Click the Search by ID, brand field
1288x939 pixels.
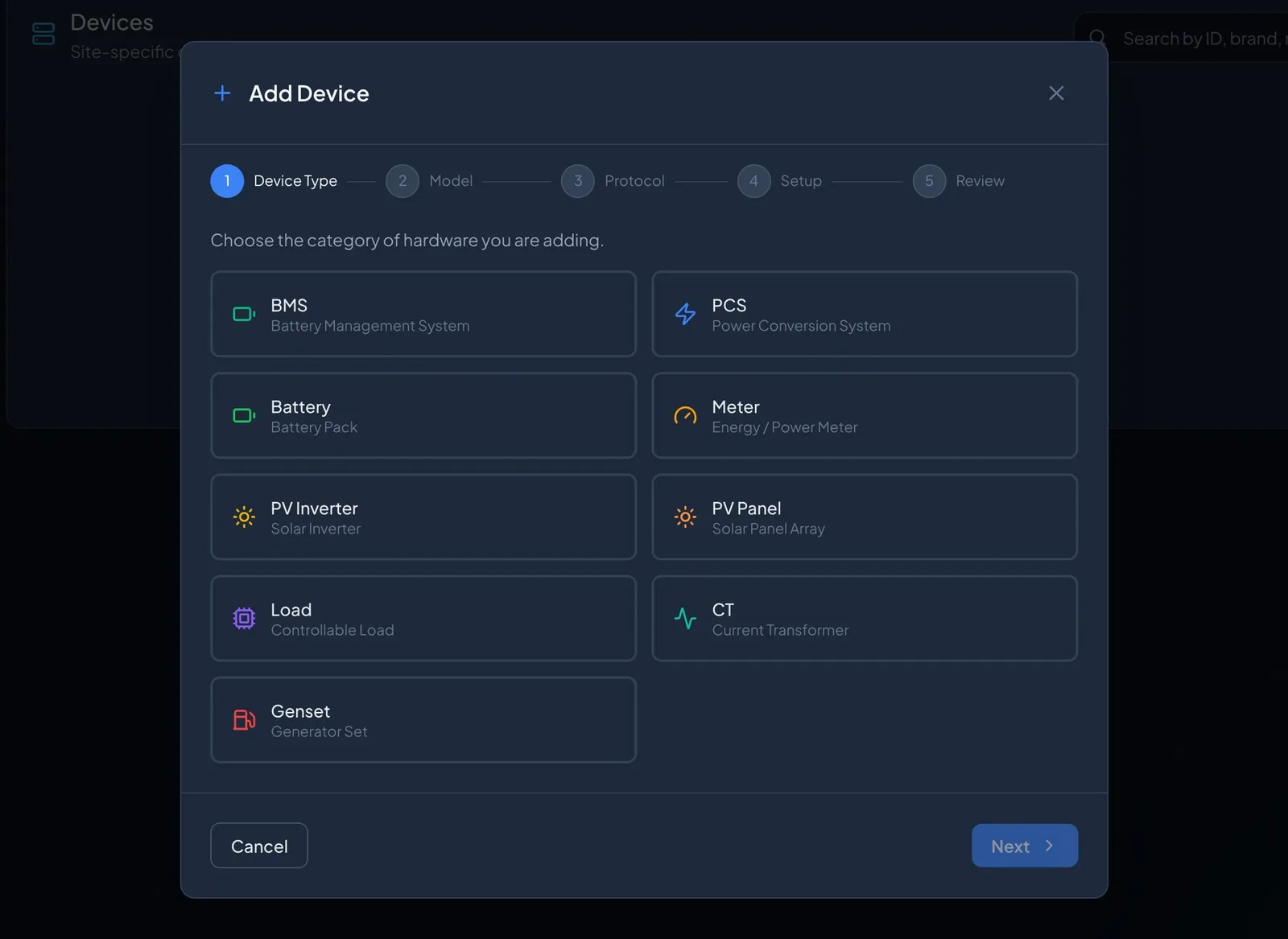(x=1180, y=38)
